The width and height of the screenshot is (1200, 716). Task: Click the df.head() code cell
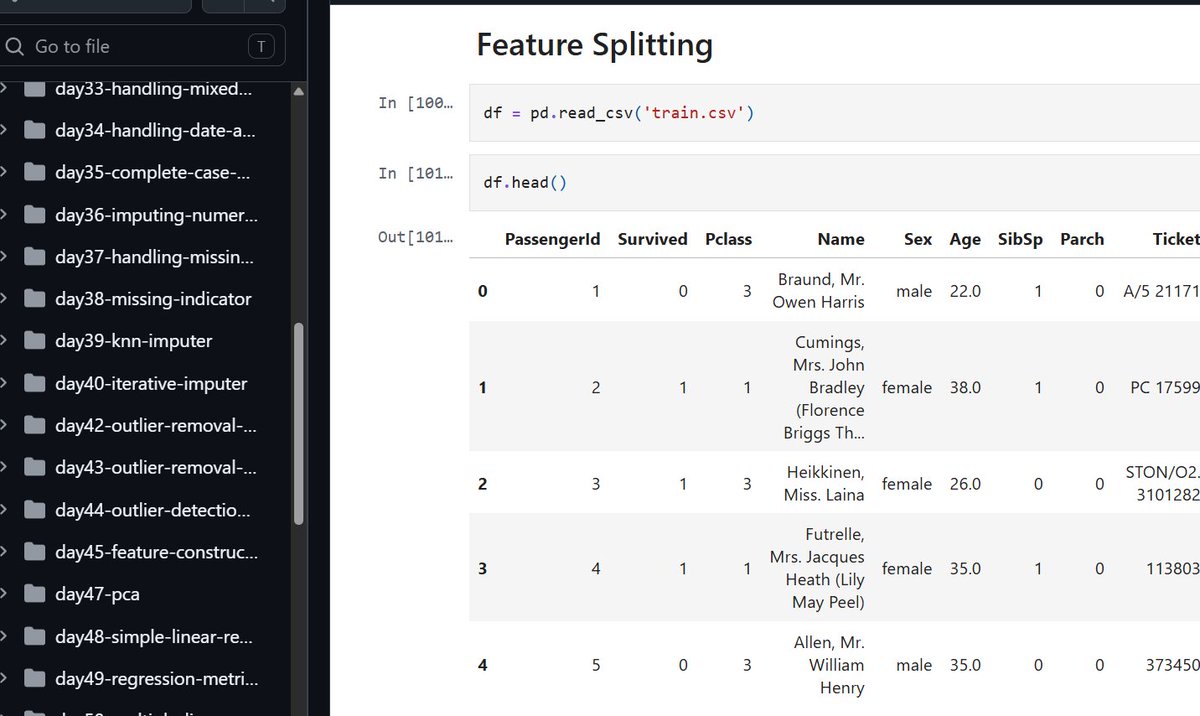[834, 183]
